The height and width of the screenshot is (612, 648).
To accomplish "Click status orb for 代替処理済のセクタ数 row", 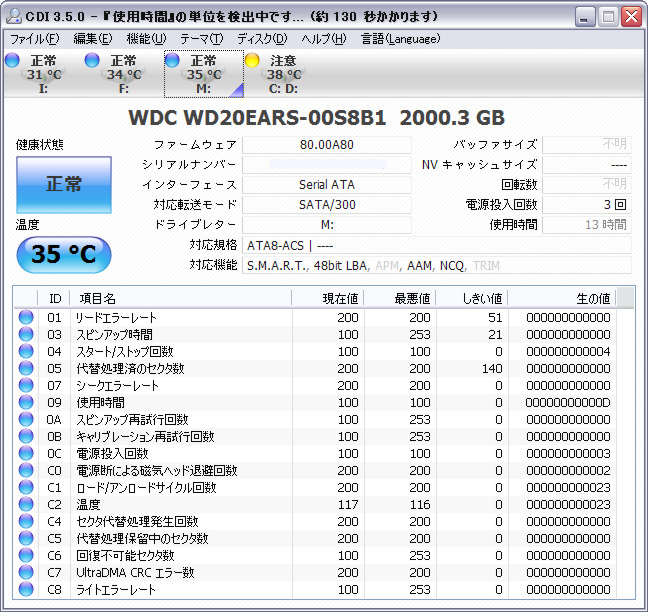I will (26, 368).
